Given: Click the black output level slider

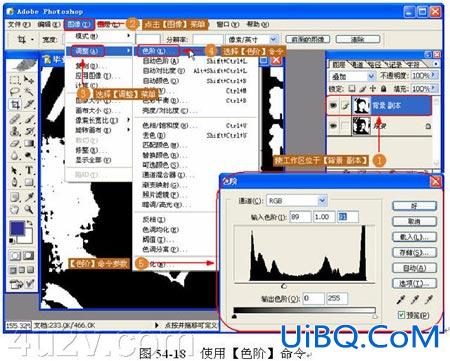Looking at the screenshot, I should (235, 316).
